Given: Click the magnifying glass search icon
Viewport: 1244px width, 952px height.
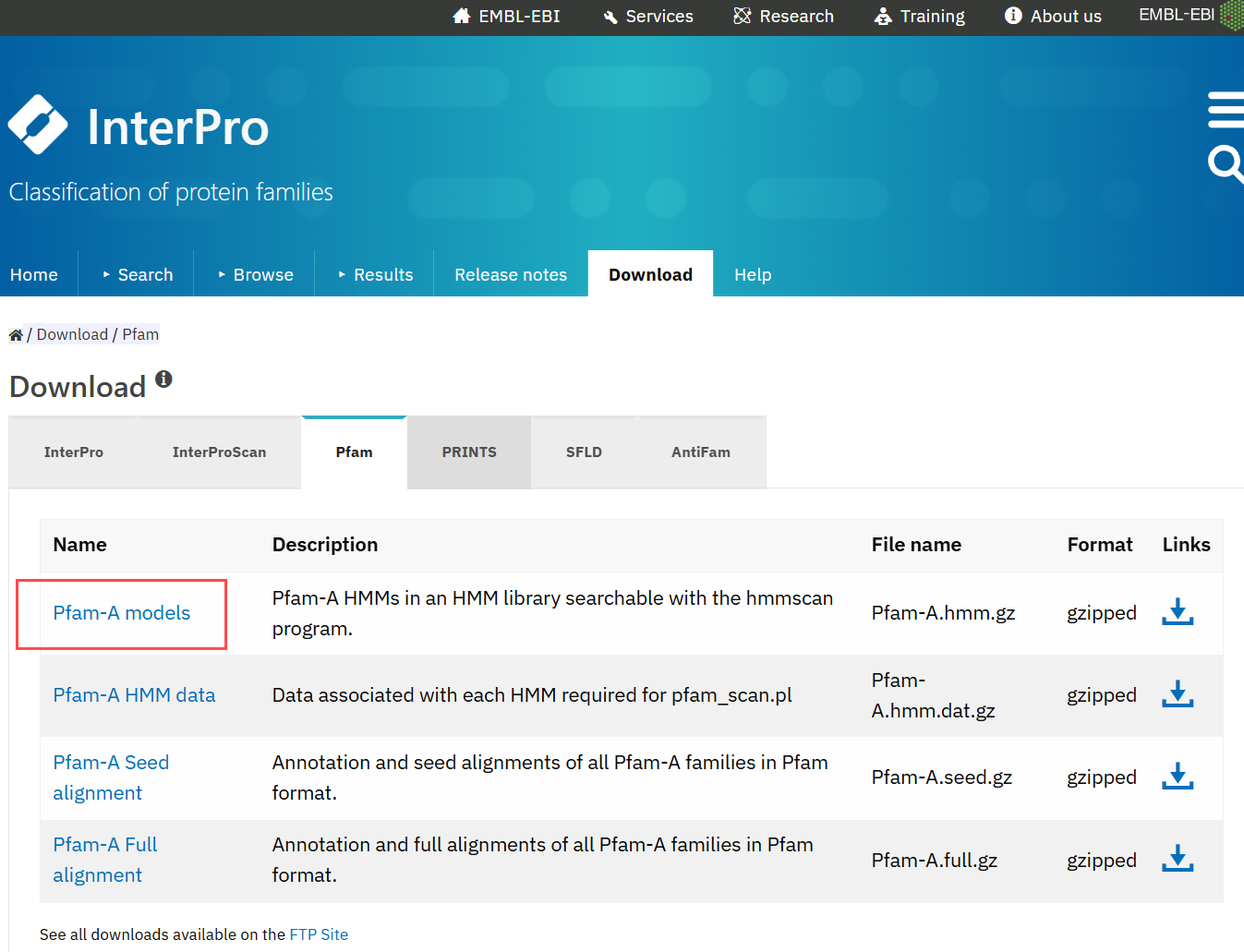Looking at the screenshot, I should point(1226,164).
